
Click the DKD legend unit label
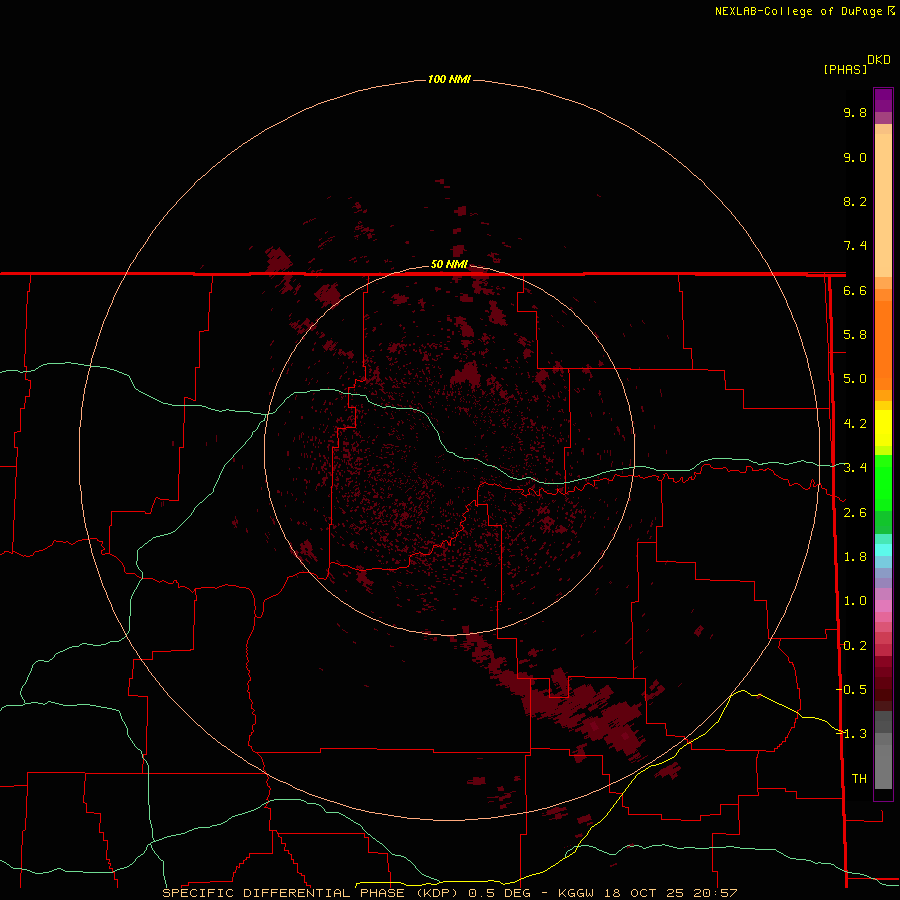pyautogui.click(x=878, y=60)
